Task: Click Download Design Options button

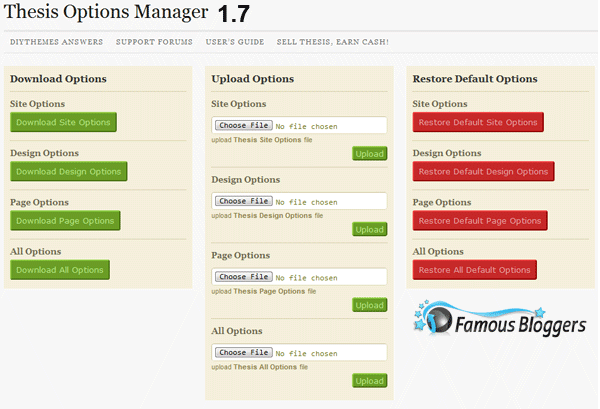Action: [x=68, y=171]
